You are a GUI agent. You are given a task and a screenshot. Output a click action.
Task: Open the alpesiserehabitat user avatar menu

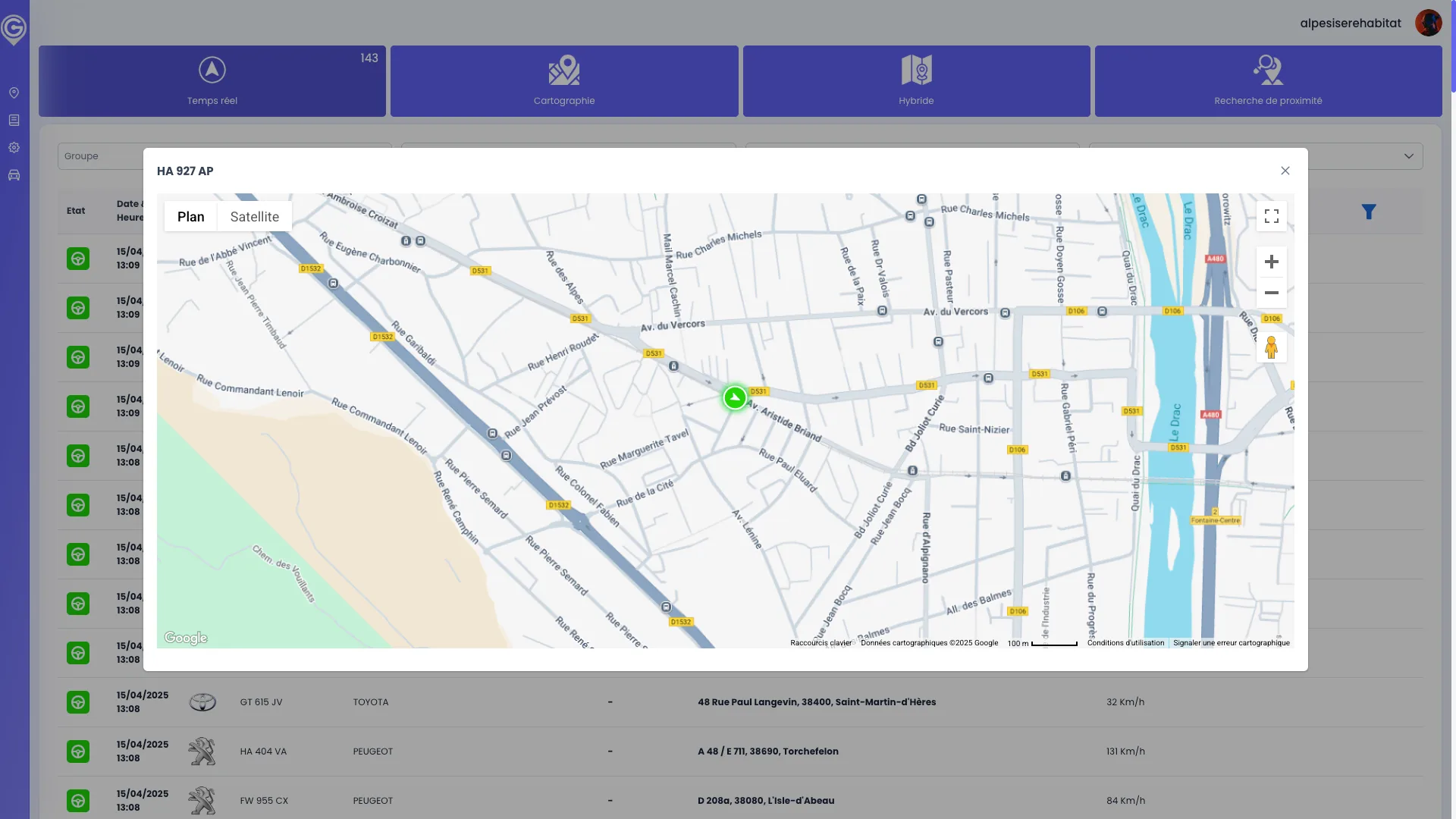click(x=1428, y=23)
